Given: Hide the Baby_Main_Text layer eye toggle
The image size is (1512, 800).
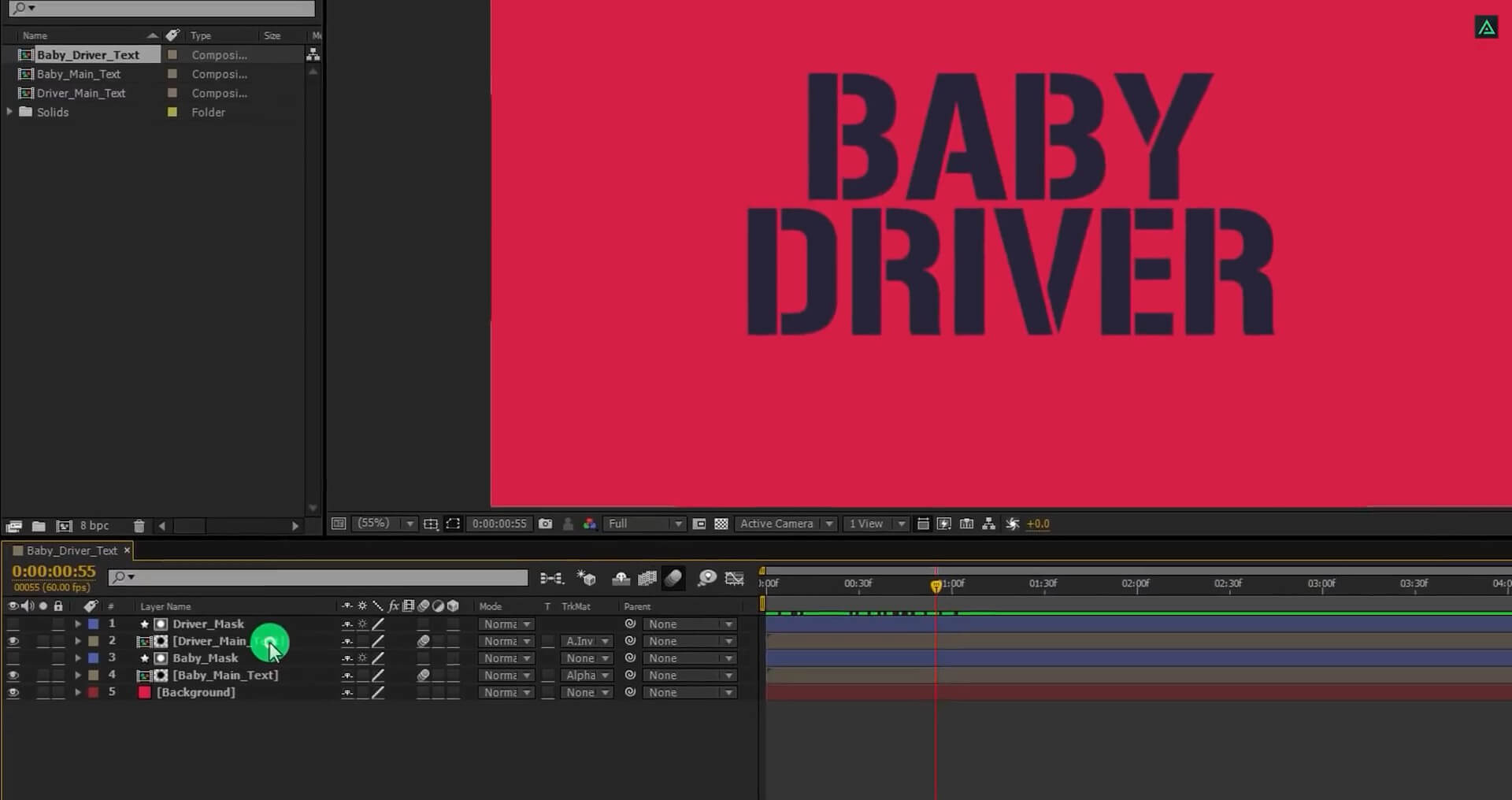Looking at the screenshot, I should click(13, 676).
